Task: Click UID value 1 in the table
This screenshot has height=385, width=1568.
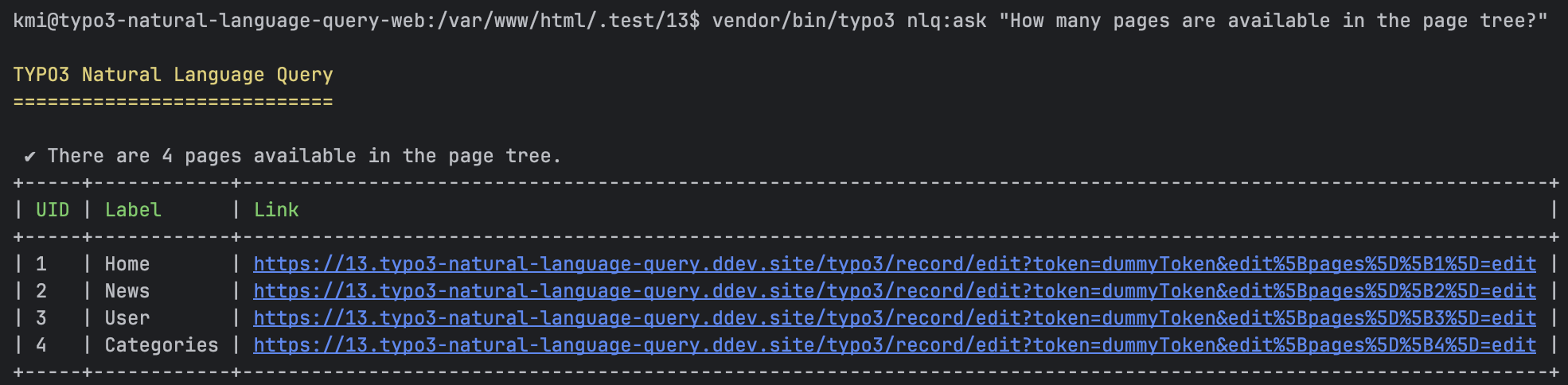Action: tap(41, 264)
